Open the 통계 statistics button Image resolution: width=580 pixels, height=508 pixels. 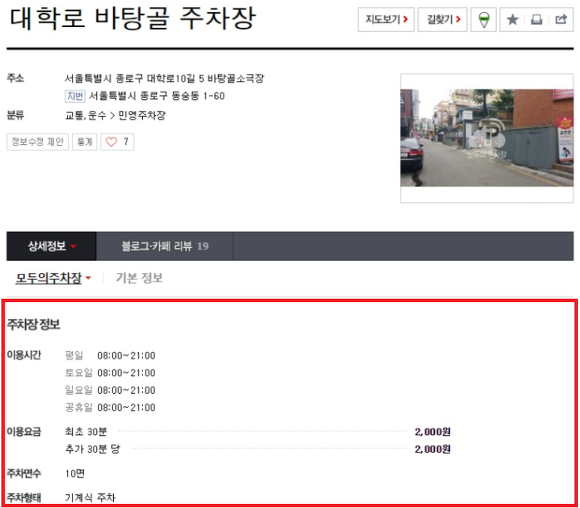85,142
